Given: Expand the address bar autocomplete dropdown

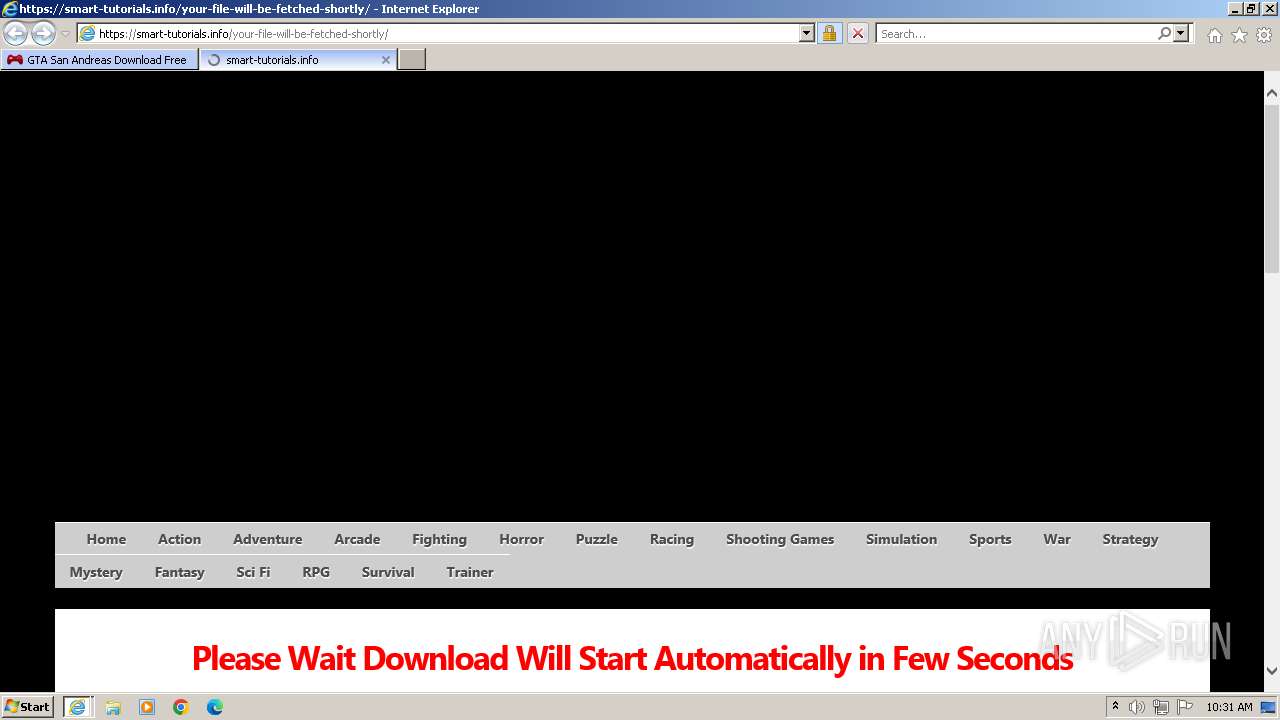Looking at the screenshot, I should [x=807, y=33].
